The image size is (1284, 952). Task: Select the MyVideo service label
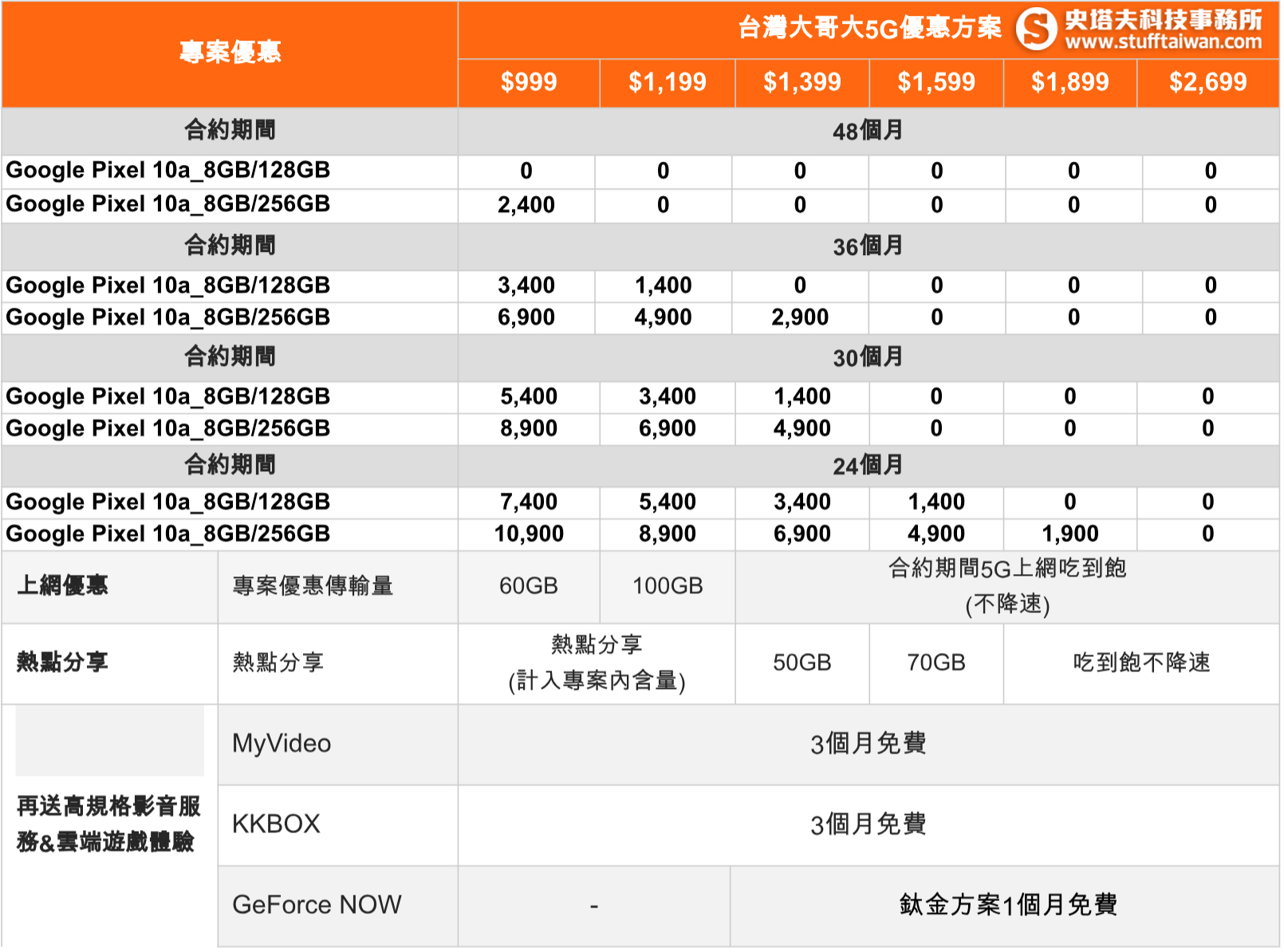coord(282,744)
